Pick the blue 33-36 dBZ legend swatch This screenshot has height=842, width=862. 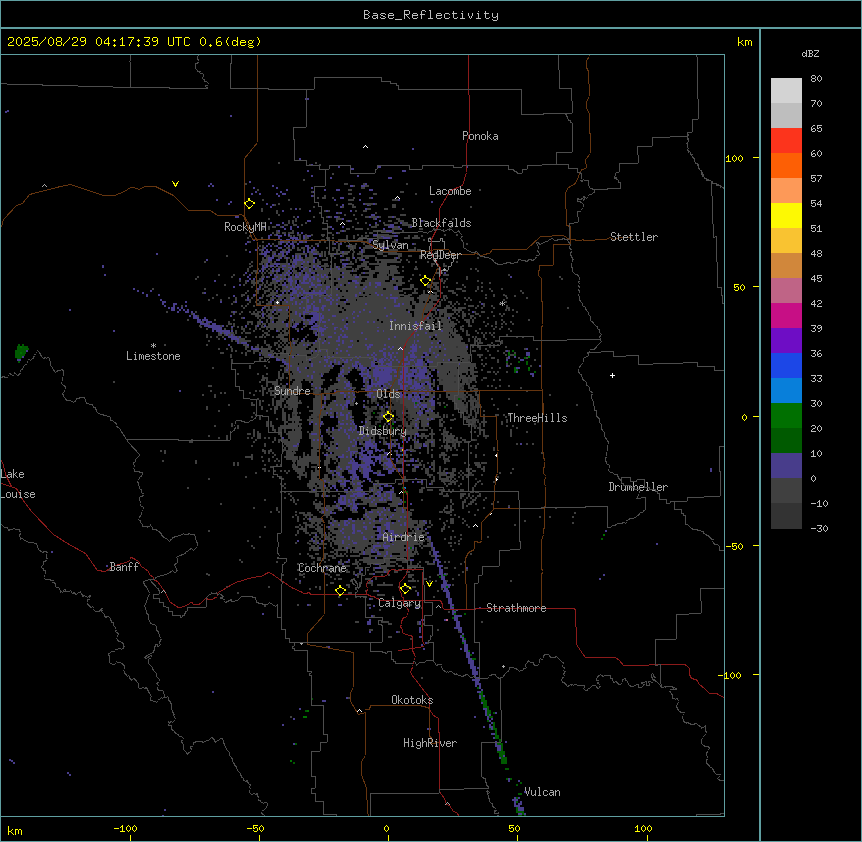pyautogui.click(x=786, y=365)
